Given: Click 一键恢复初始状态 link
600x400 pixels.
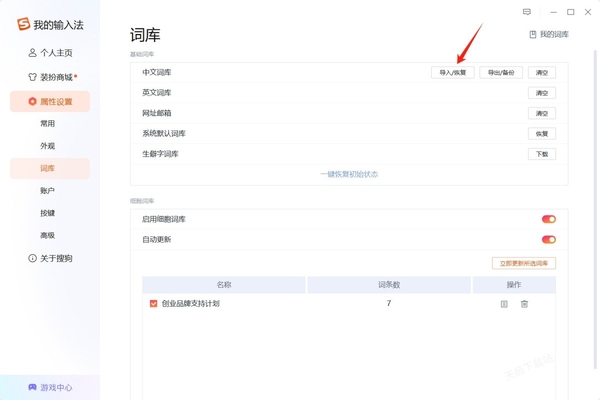Looking at the screenshot, I should (x=349, y=174).
